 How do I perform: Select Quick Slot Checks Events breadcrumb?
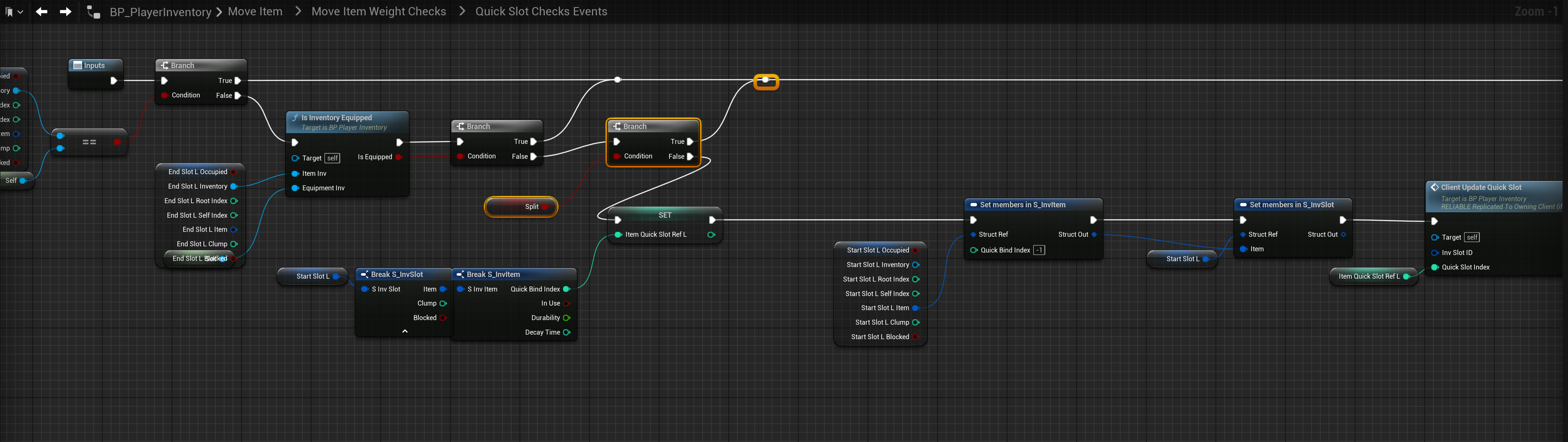pyautogui.click(x=541, y=12)
